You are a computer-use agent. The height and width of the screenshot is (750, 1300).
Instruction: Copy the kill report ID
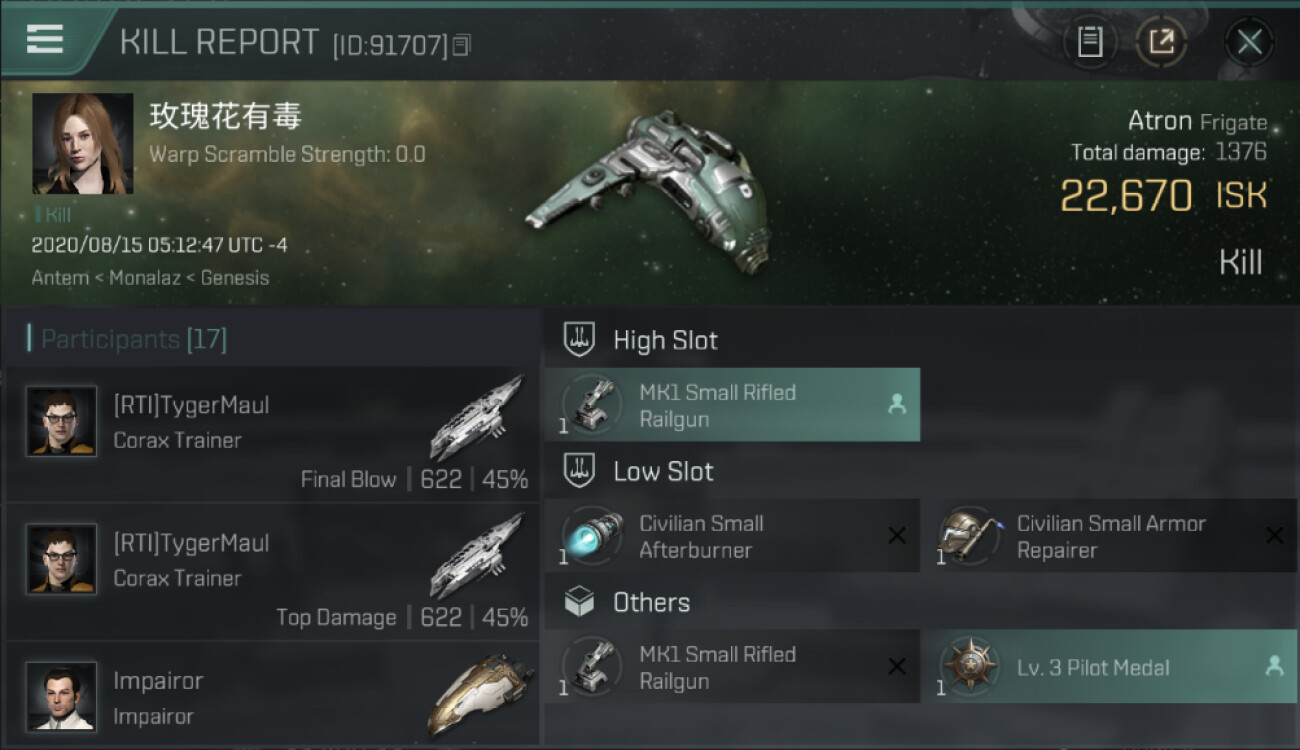pos(461,45)
